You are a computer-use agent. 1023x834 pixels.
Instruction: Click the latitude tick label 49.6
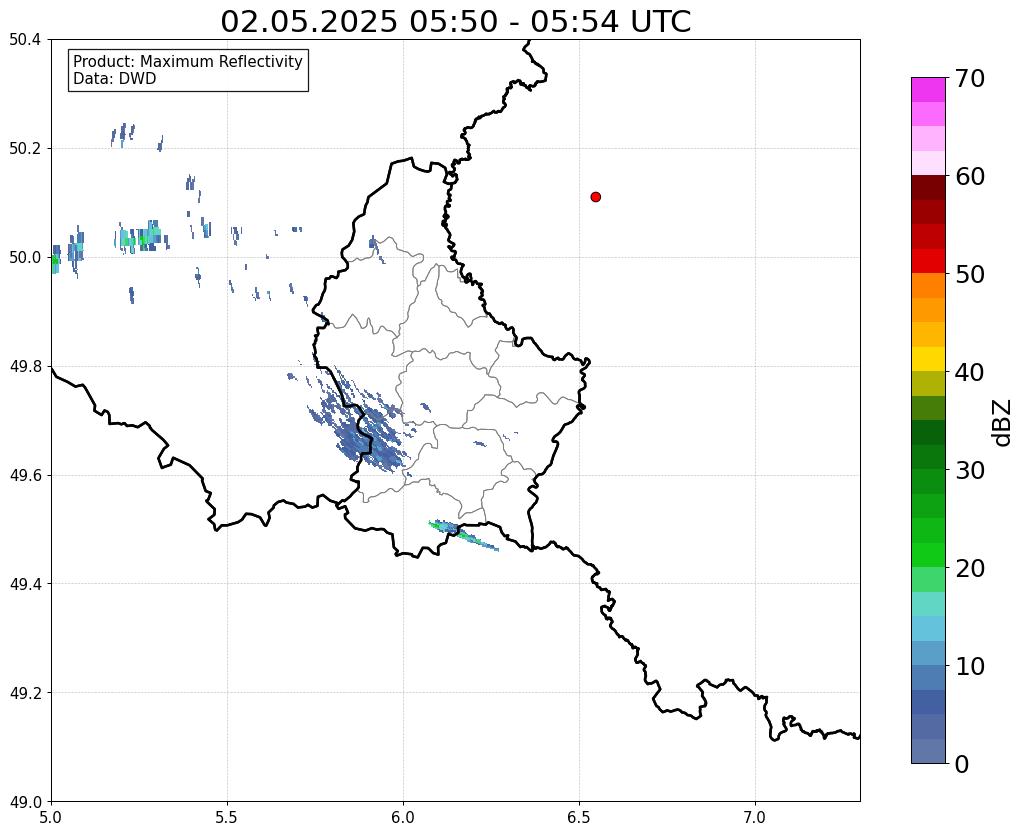pos(25,476)
